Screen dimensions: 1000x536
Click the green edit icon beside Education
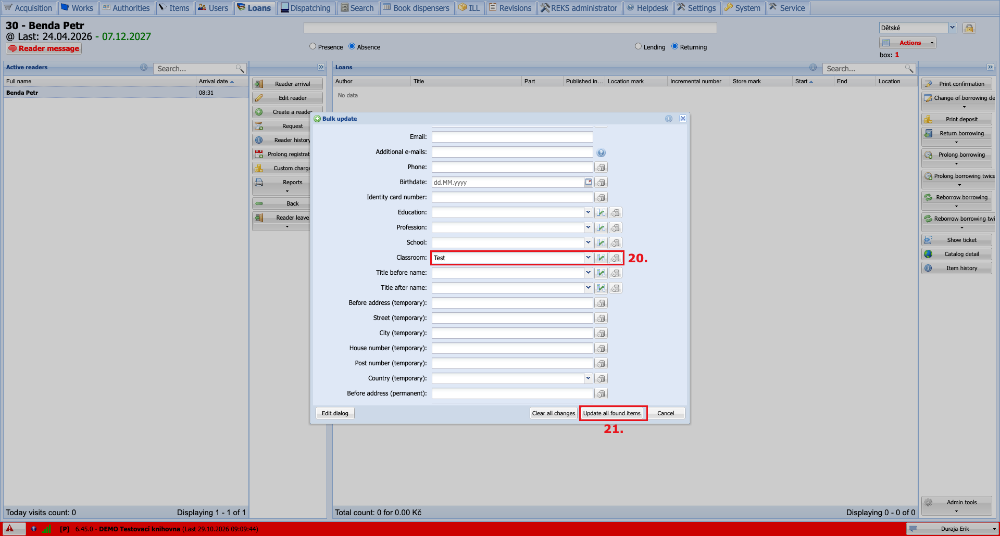(601, 212)
